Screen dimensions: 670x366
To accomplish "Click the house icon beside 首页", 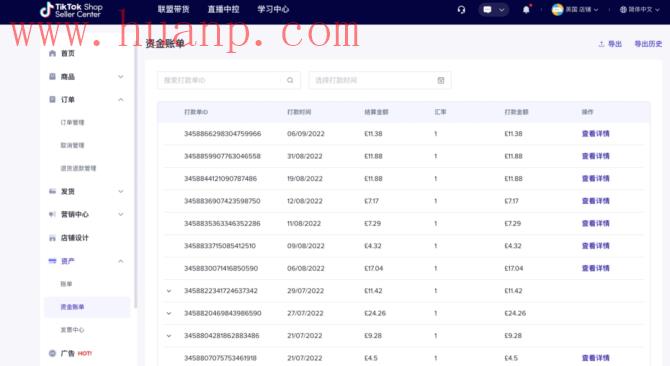I will click(x=52, y=53).
